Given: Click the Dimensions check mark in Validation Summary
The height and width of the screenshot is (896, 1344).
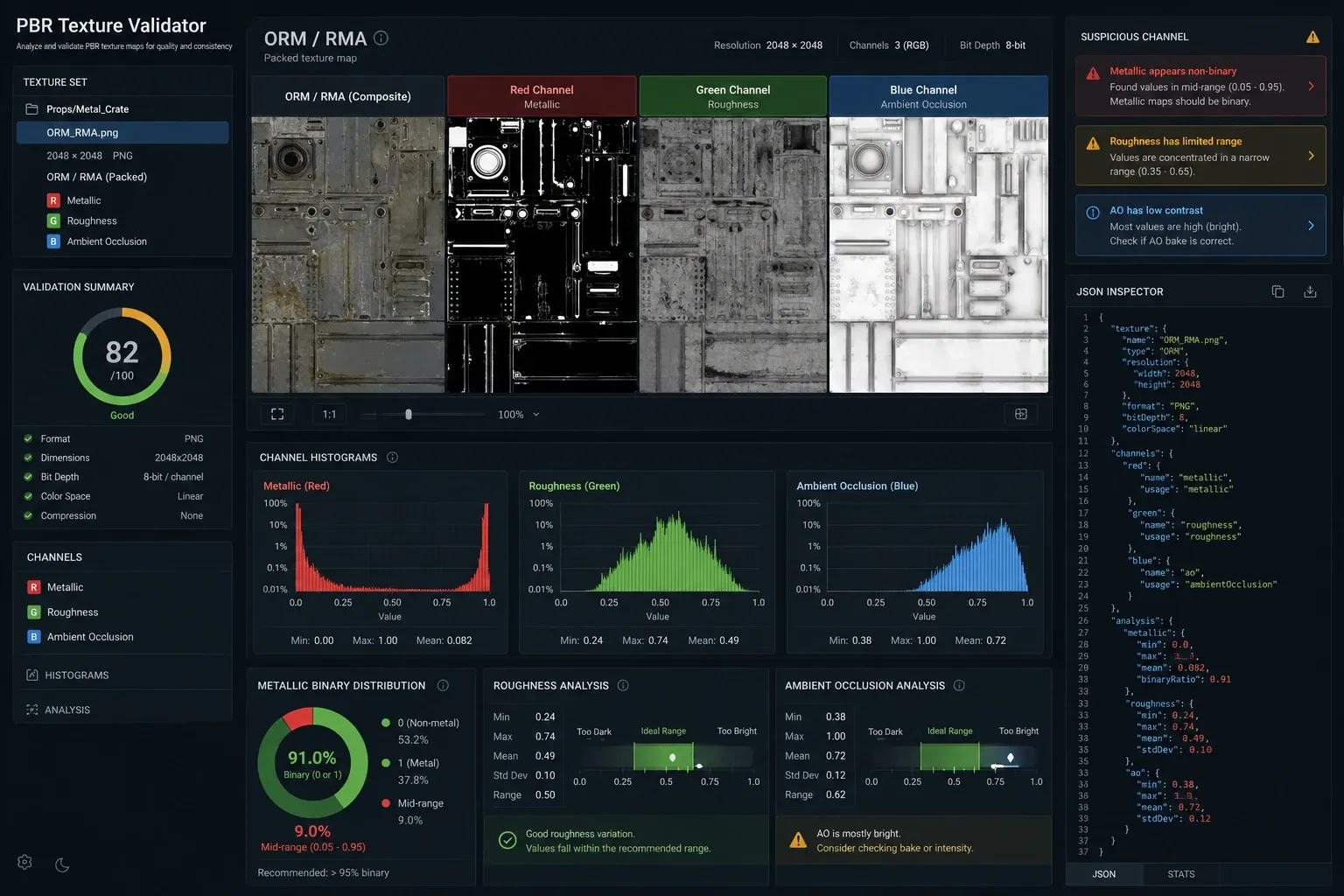Looking at the screenshot, I should point(28,458).
